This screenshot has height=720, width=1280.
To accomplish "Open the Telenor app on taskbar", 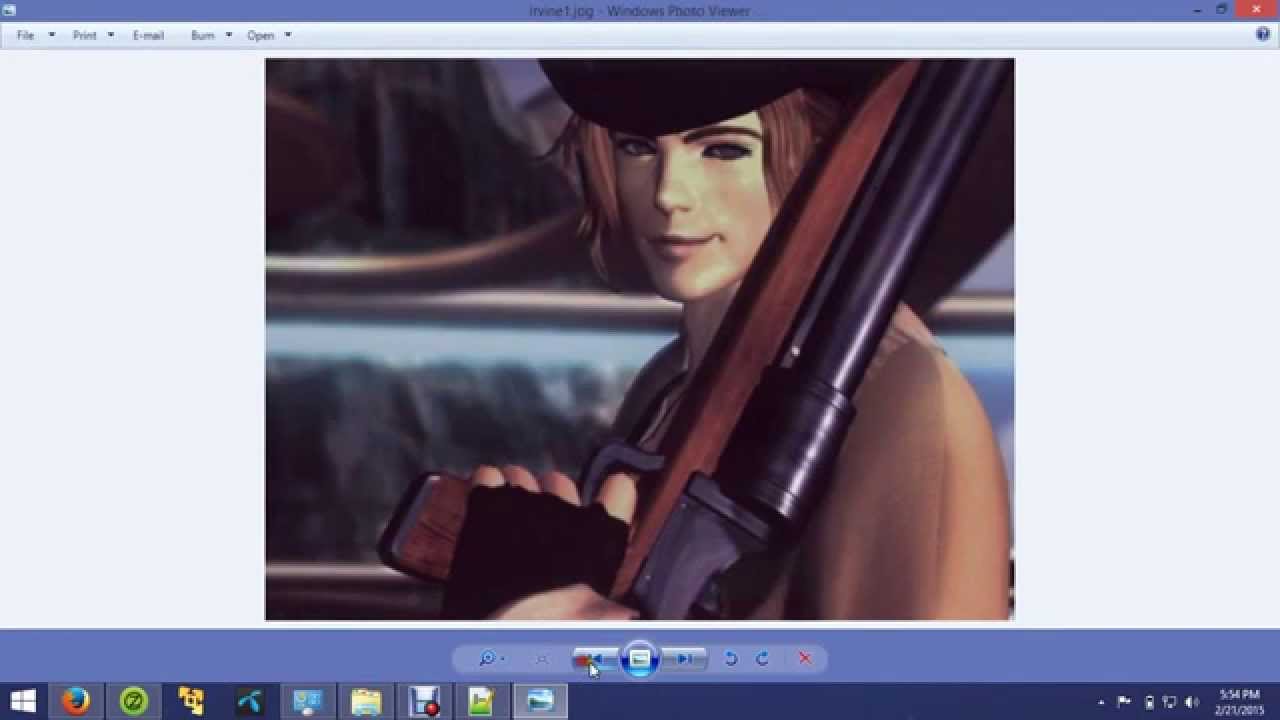I will coord(249,701).
